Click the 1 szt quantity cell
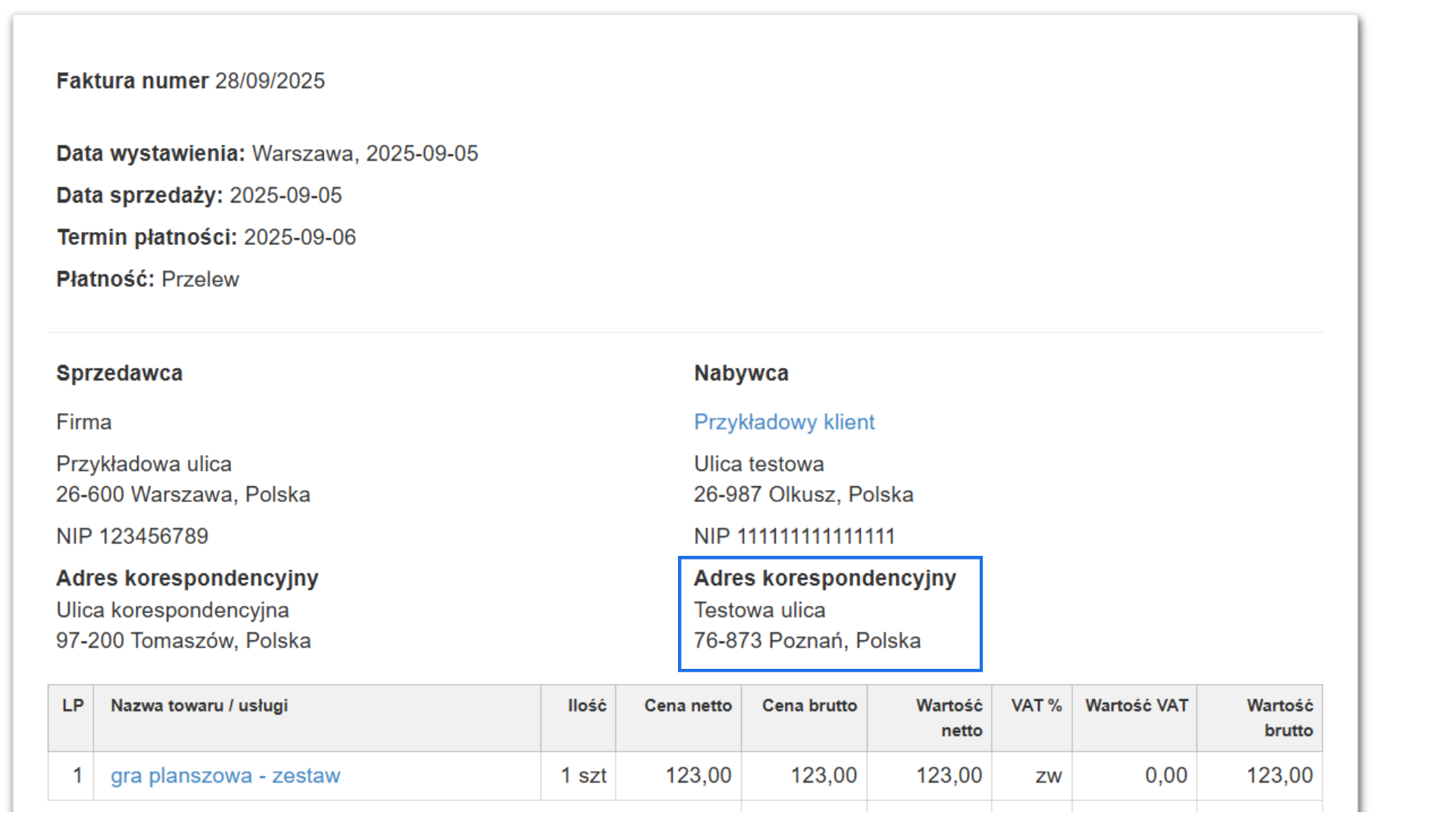This screenshot has width=1456, height=819. [583, 775]
